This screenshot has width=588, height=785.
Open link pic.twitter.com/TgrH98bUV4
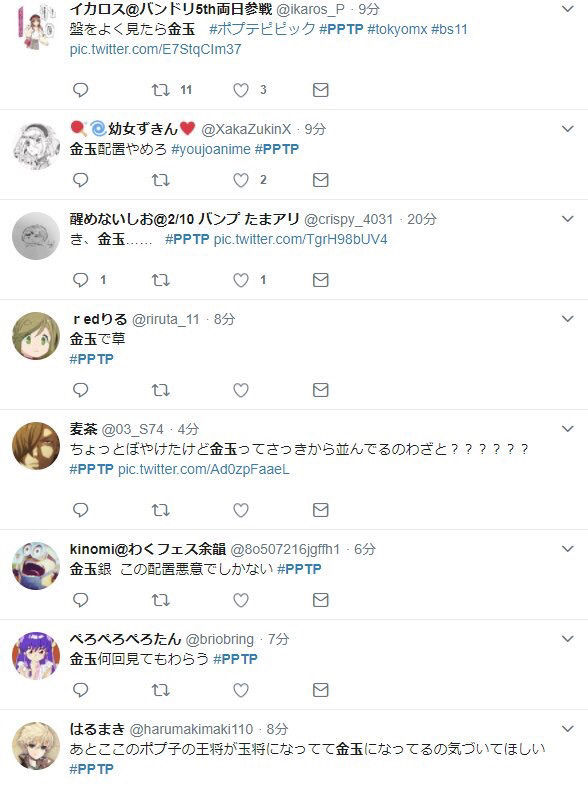(300, 239)
